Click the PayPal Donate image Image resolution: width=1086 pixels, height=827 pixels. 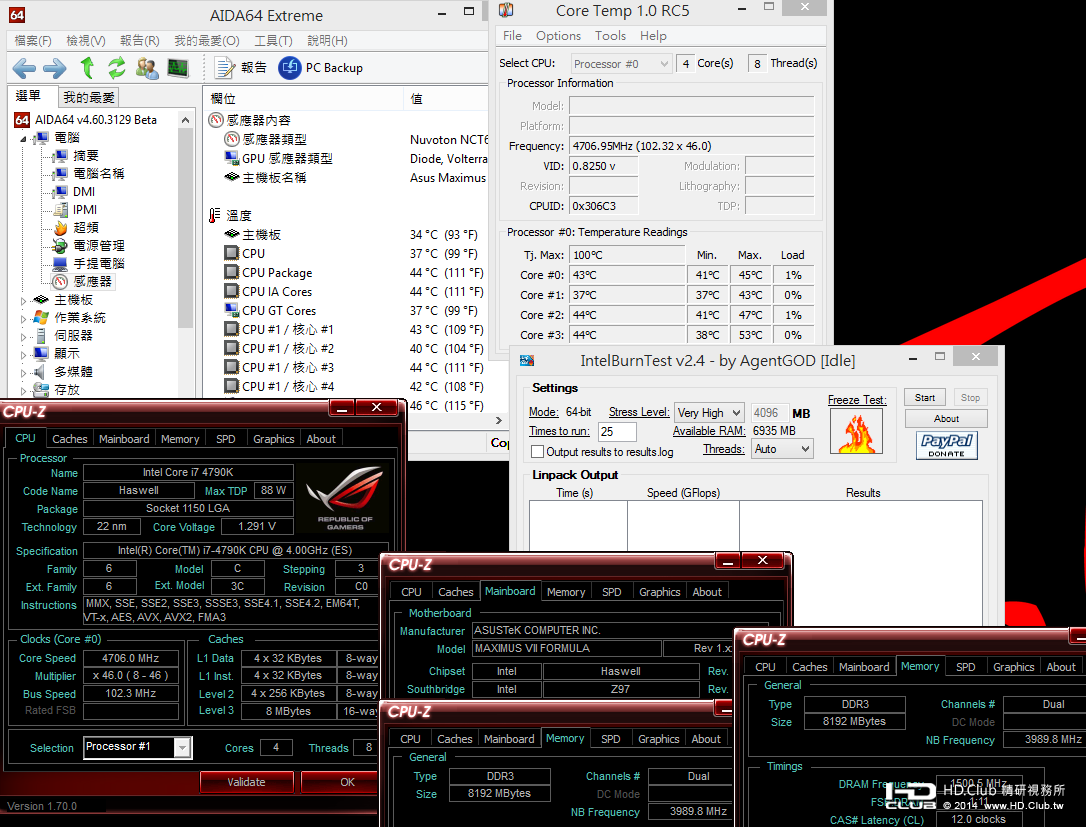(946, 445)
